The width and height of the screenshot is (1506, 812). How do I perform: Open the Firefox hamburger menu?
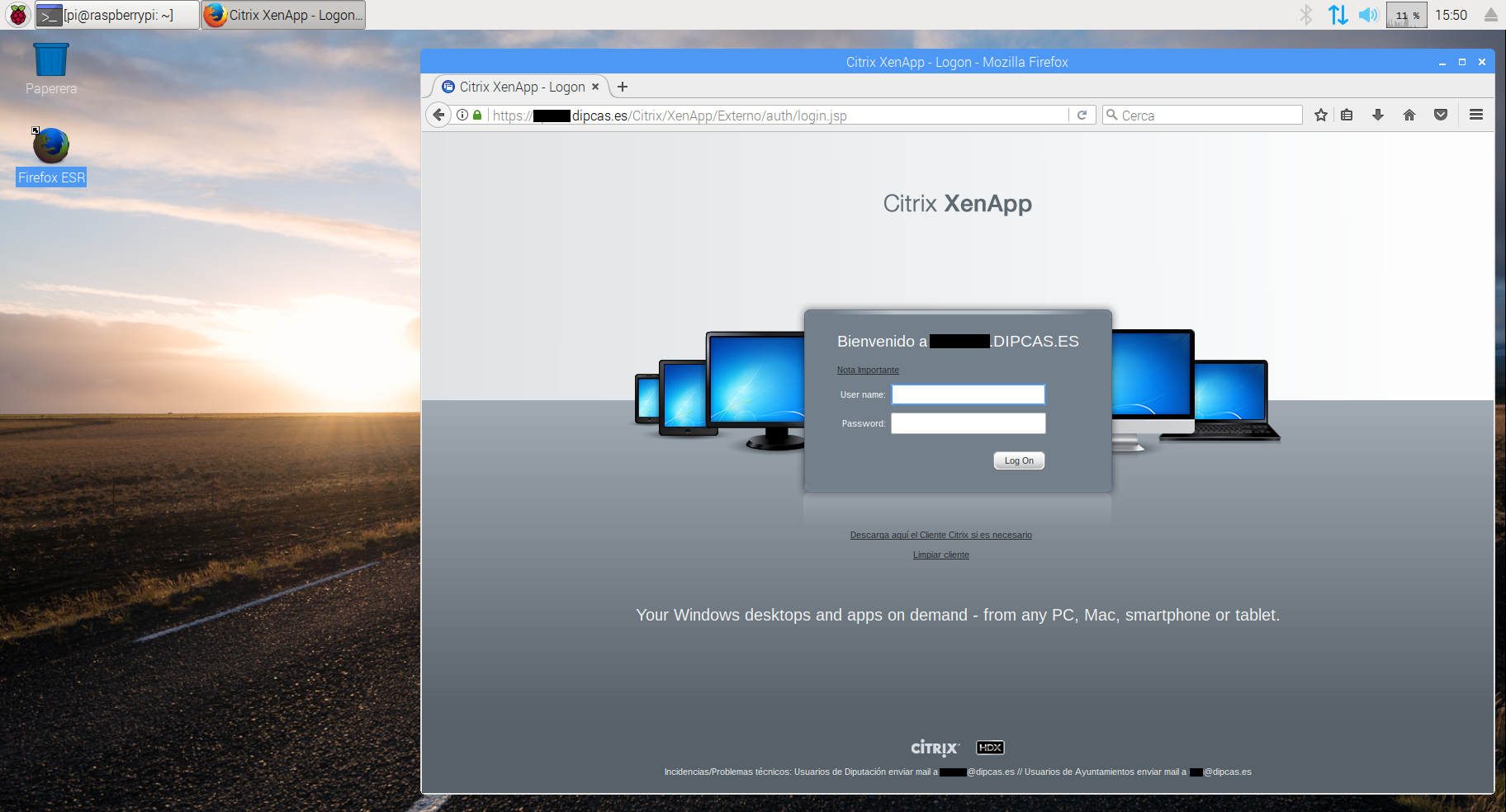tap(1476, 115)
